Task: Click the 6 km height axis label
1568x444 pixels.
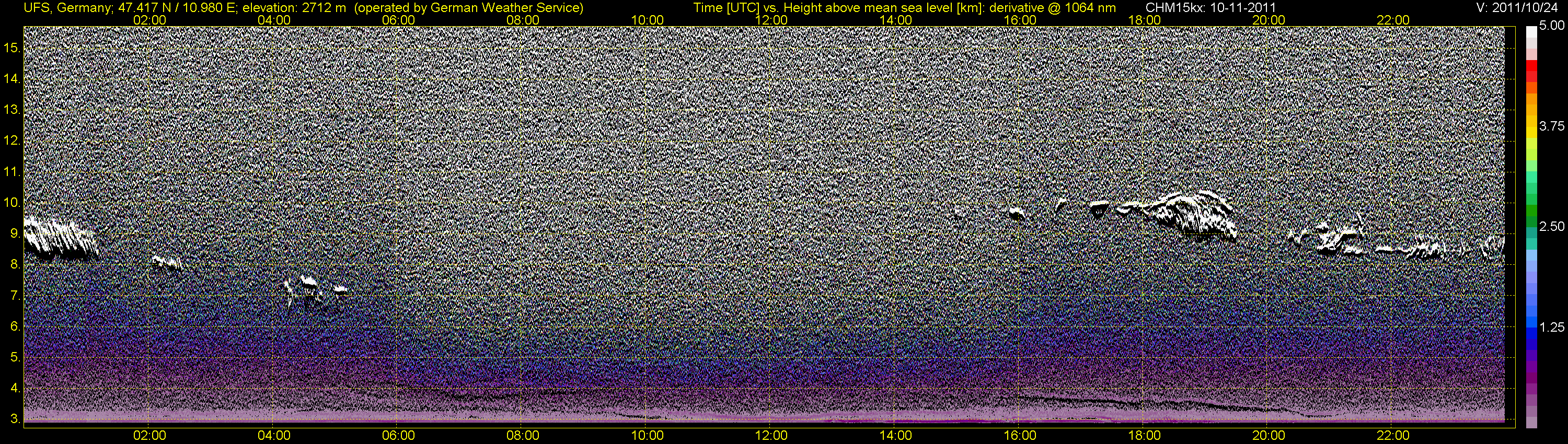Action: pos(15,326)
